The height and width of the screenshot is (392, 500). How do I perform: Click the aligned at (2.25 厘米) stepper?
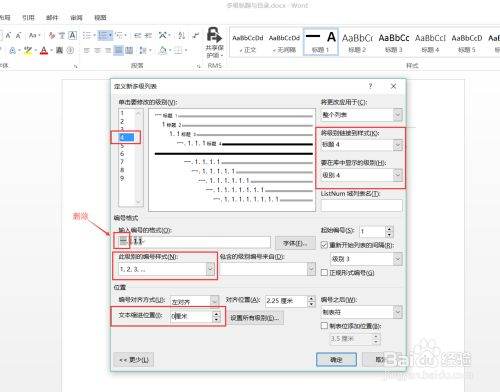coord(311,301)
